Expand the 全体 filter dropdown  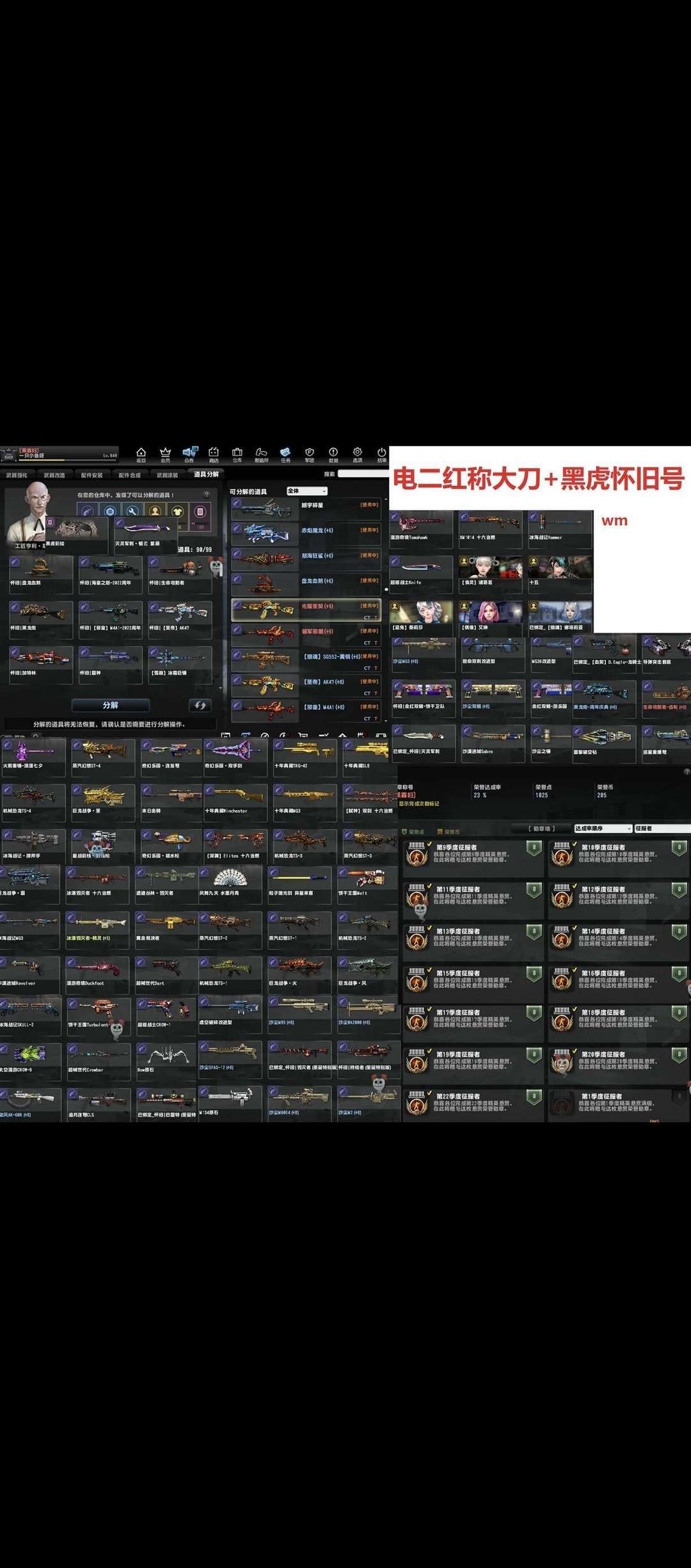pos(307,491)
